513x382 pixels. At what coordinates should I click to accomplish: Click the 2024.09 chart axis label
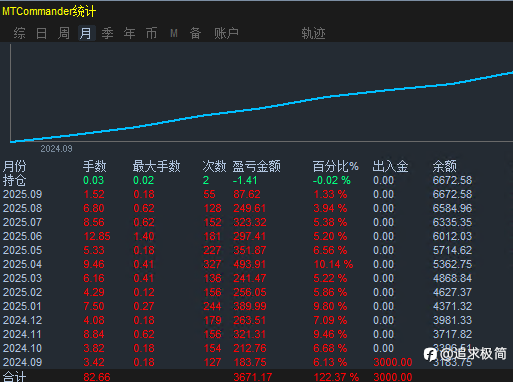(56, 149)
